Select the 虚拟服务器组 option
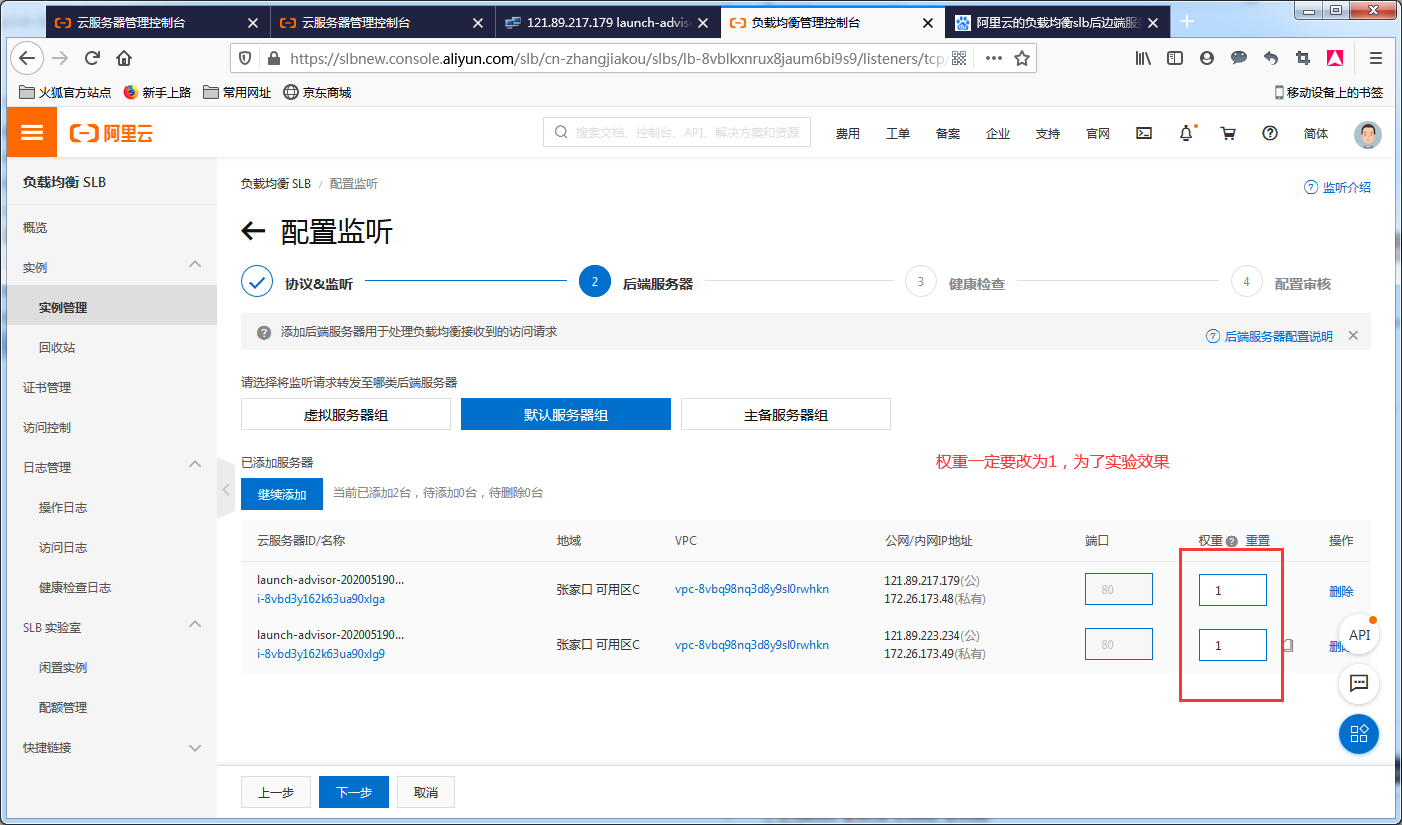 tap(346, 415)
